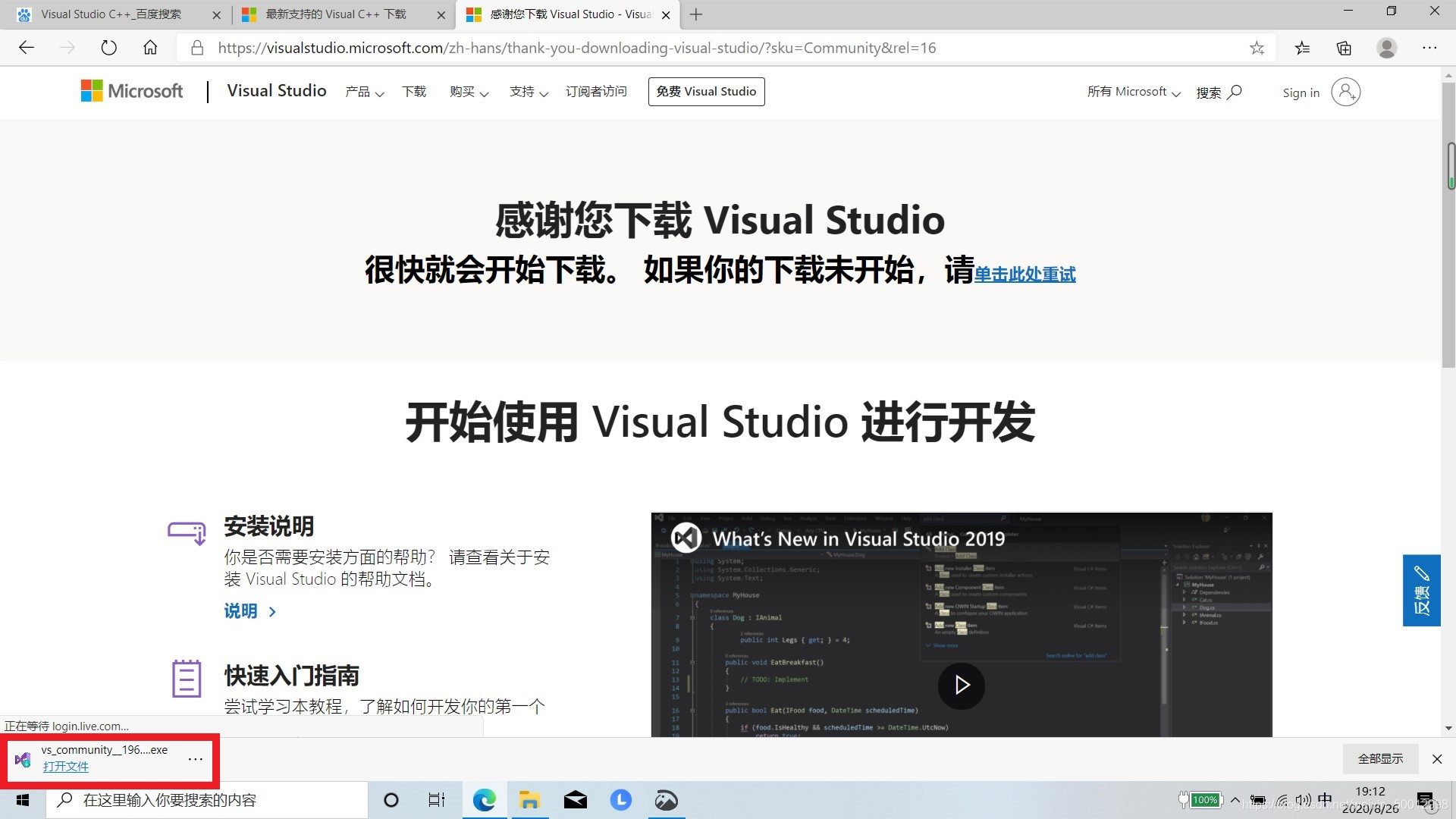1456x819 pixels.
Task: Open the blue clock app on taskbar
Action: 620,800
